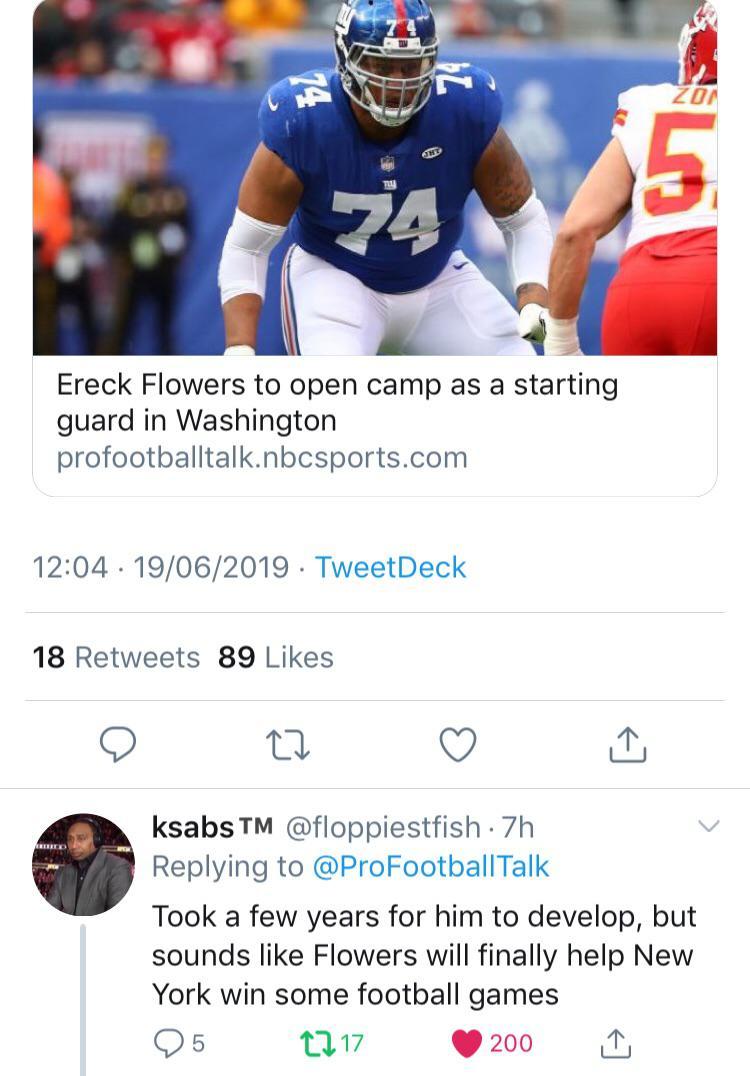
Task: Open the tweet timestamp 12:04 19/06/2019
Action: [x=160, y=567]
